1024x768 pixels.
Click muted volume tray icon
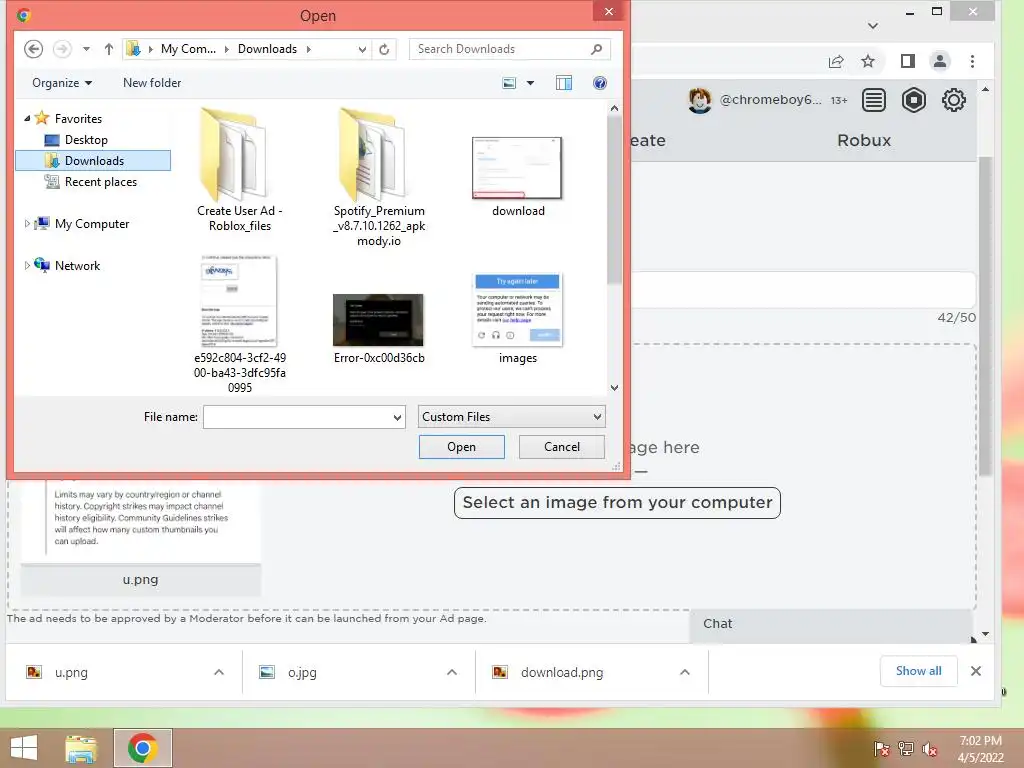tap(930, 749)
